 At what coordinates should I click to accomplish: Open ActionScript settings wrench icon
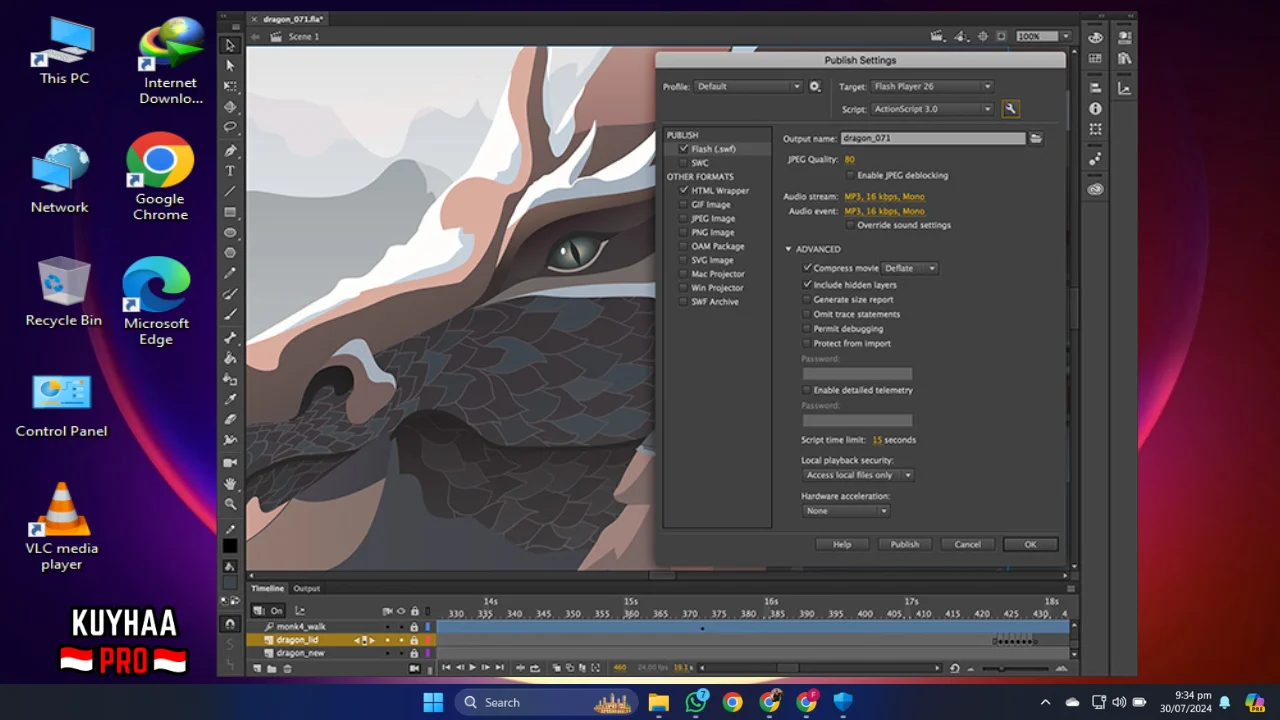pyautogui.click(x=1010, y=109)
